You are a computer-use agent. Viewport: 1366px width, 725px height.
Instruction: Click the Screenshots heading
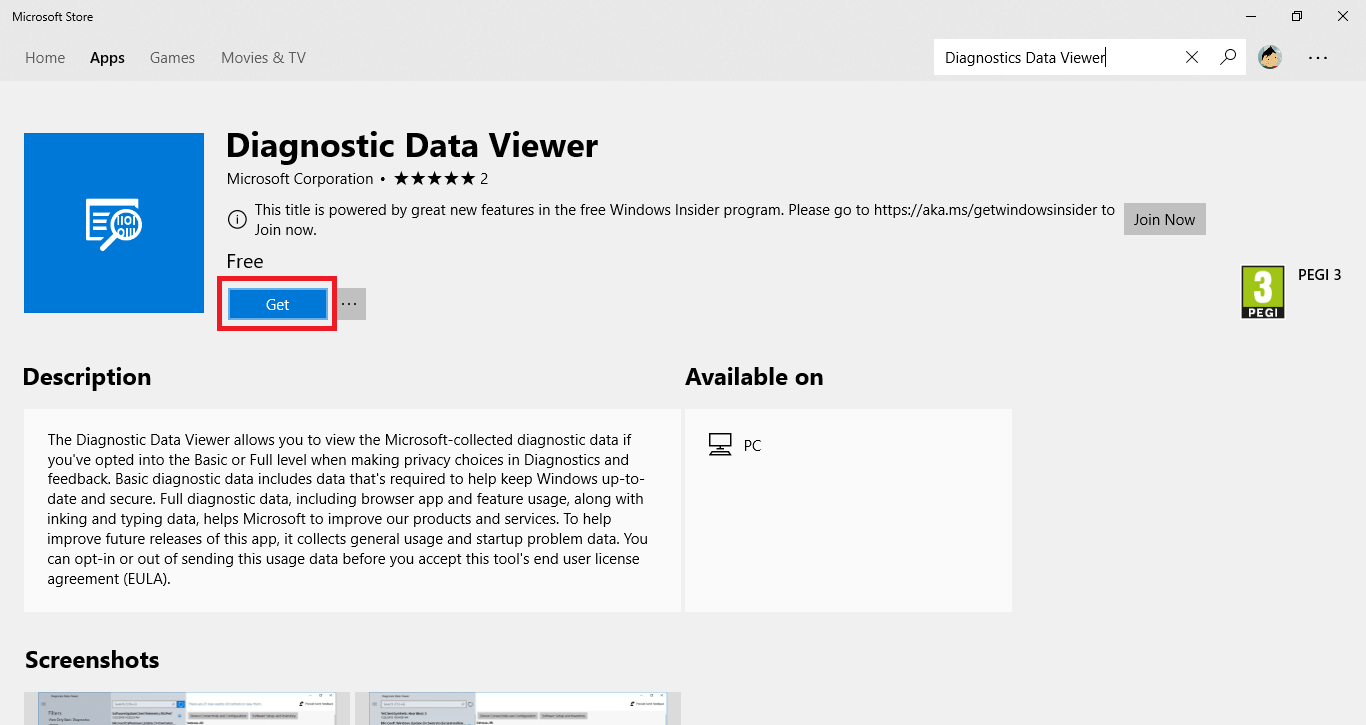pos(92,660)
